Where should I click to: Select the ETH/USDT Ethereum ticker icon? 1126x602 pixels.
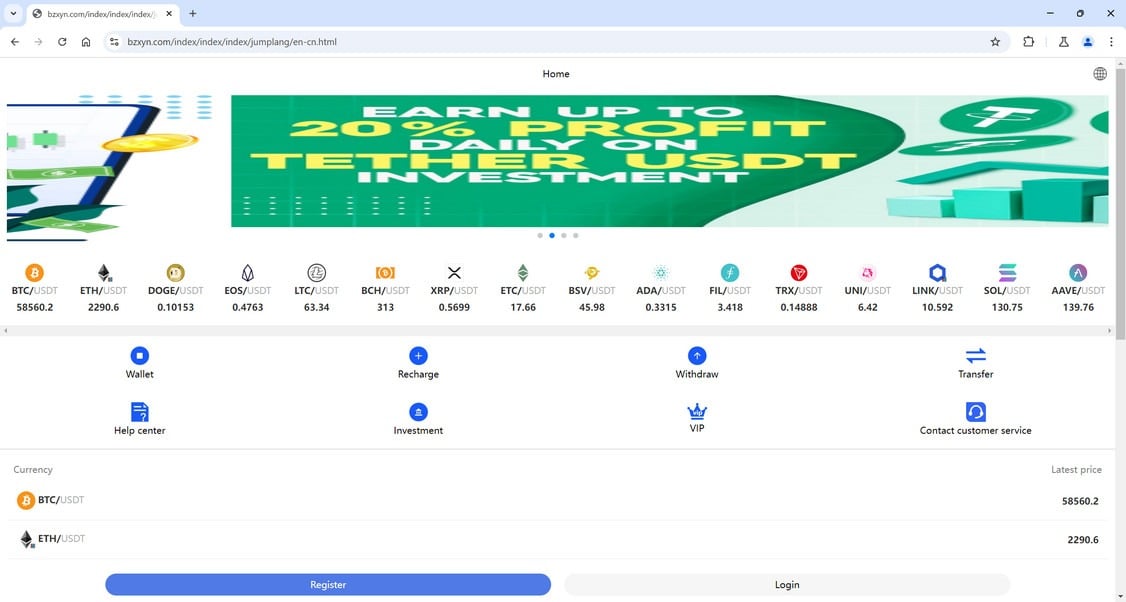coord(104,273)
